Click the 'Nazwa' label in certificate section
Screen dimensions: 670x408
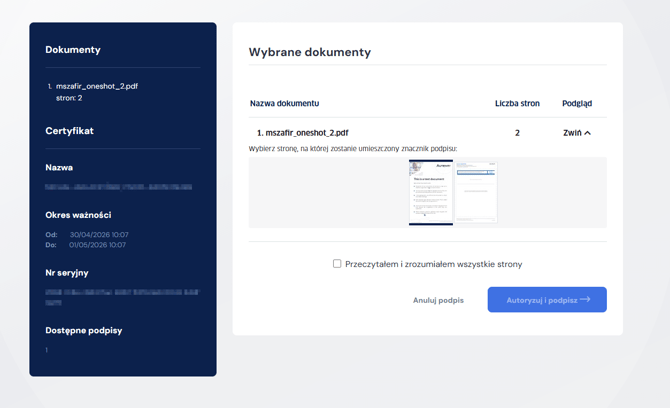click(59, 167)
